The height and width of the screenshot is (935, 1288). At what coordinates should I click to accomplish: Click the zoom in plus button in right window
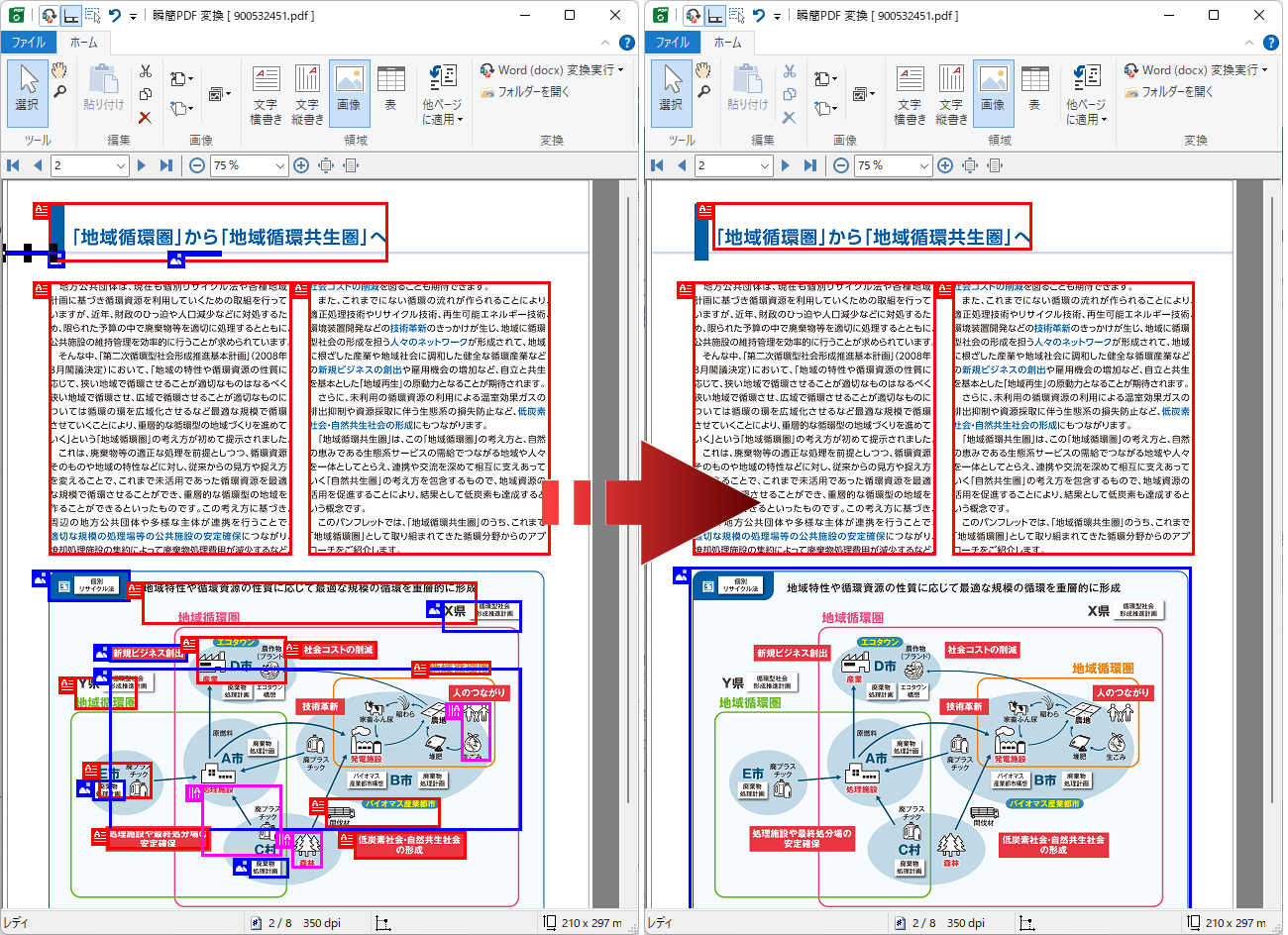pos(945,165)
